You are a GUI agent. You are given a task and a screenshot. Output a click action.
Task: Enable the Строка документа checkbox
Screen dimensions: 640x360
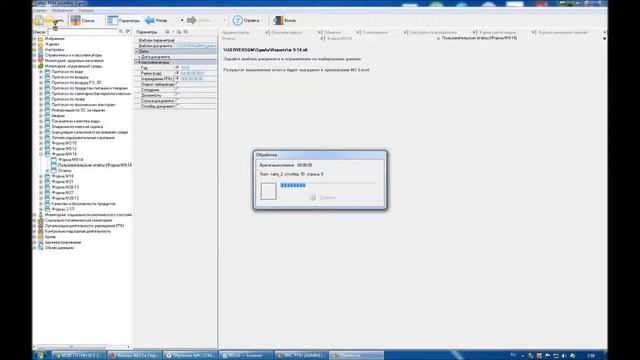point(178,100)
